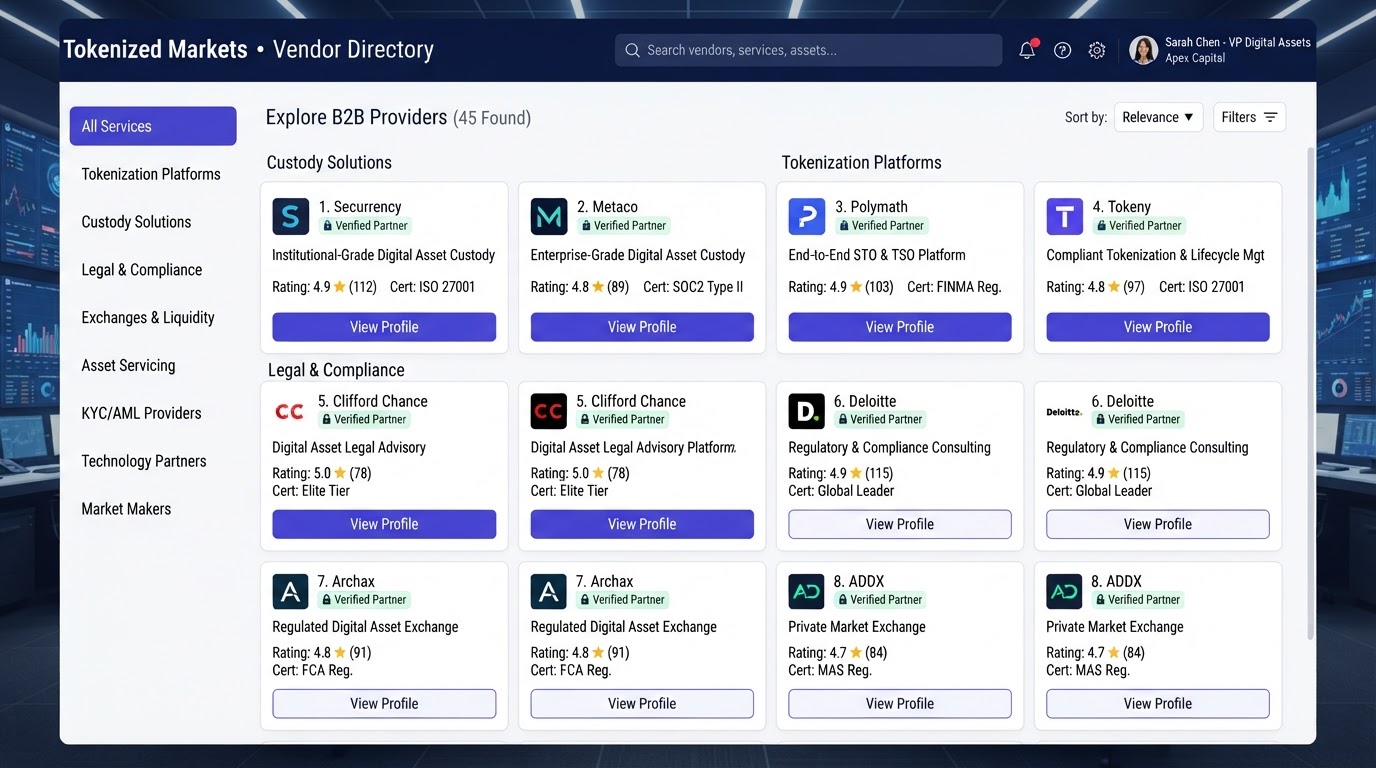
Task: Click the star icon in Metaco's rating
Action: (598, 287)
